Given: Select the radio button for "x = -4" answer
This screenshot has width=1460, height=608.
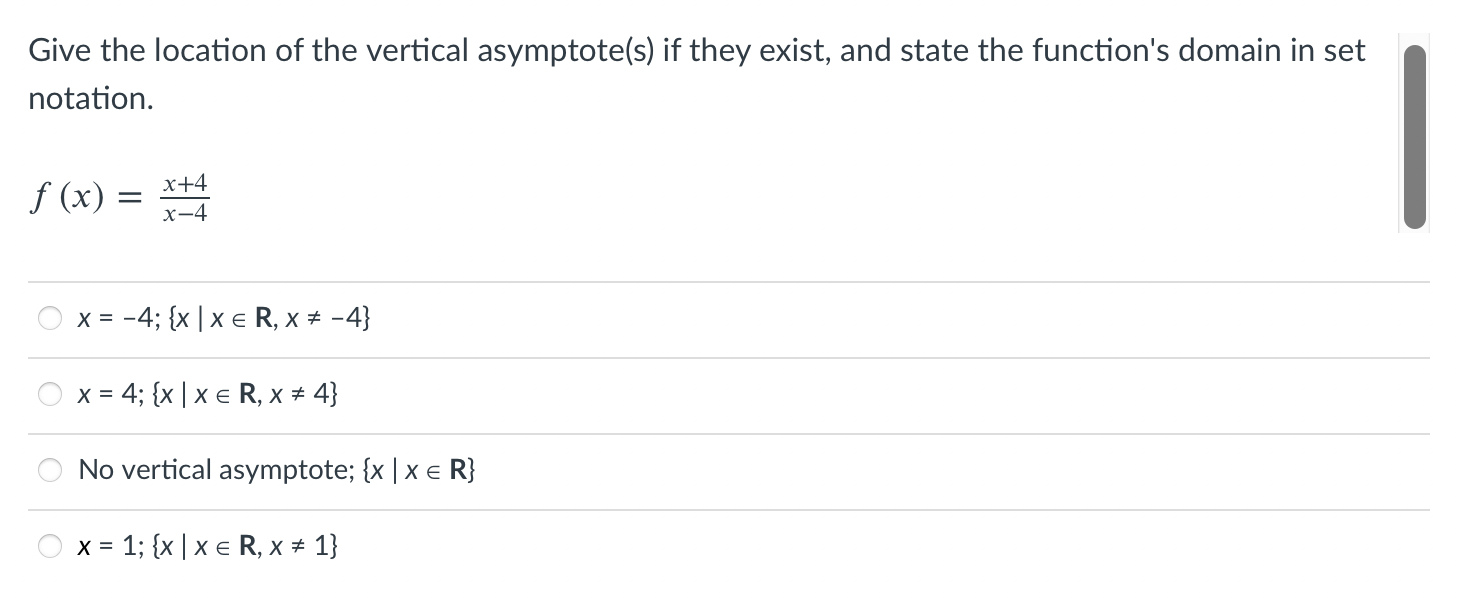Looking at the screenshot, I should click(x=48, y=318).
